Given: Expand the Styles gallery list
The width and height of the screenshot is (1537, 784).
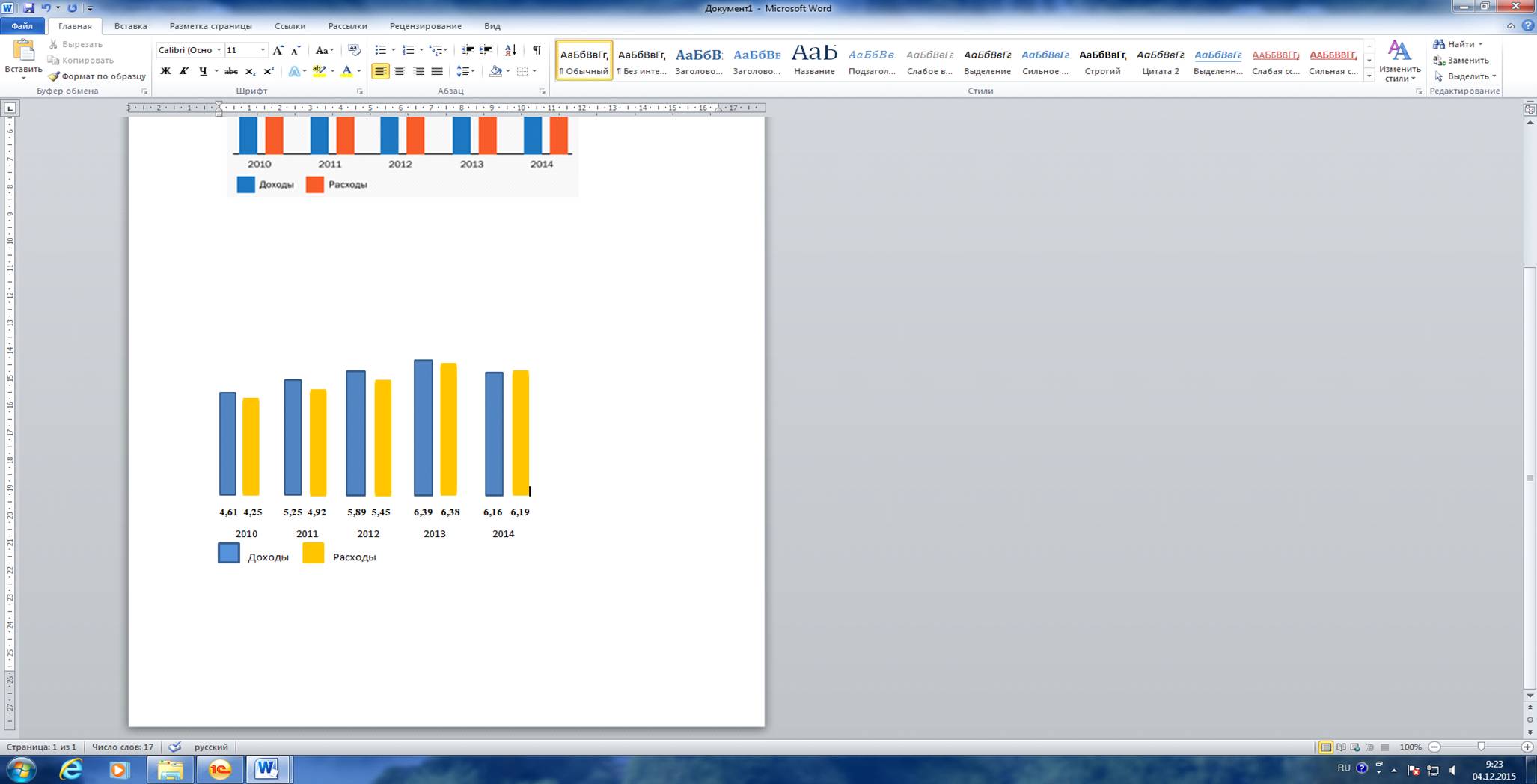Looking at the screenshot, I should [x=1369, y=76].
